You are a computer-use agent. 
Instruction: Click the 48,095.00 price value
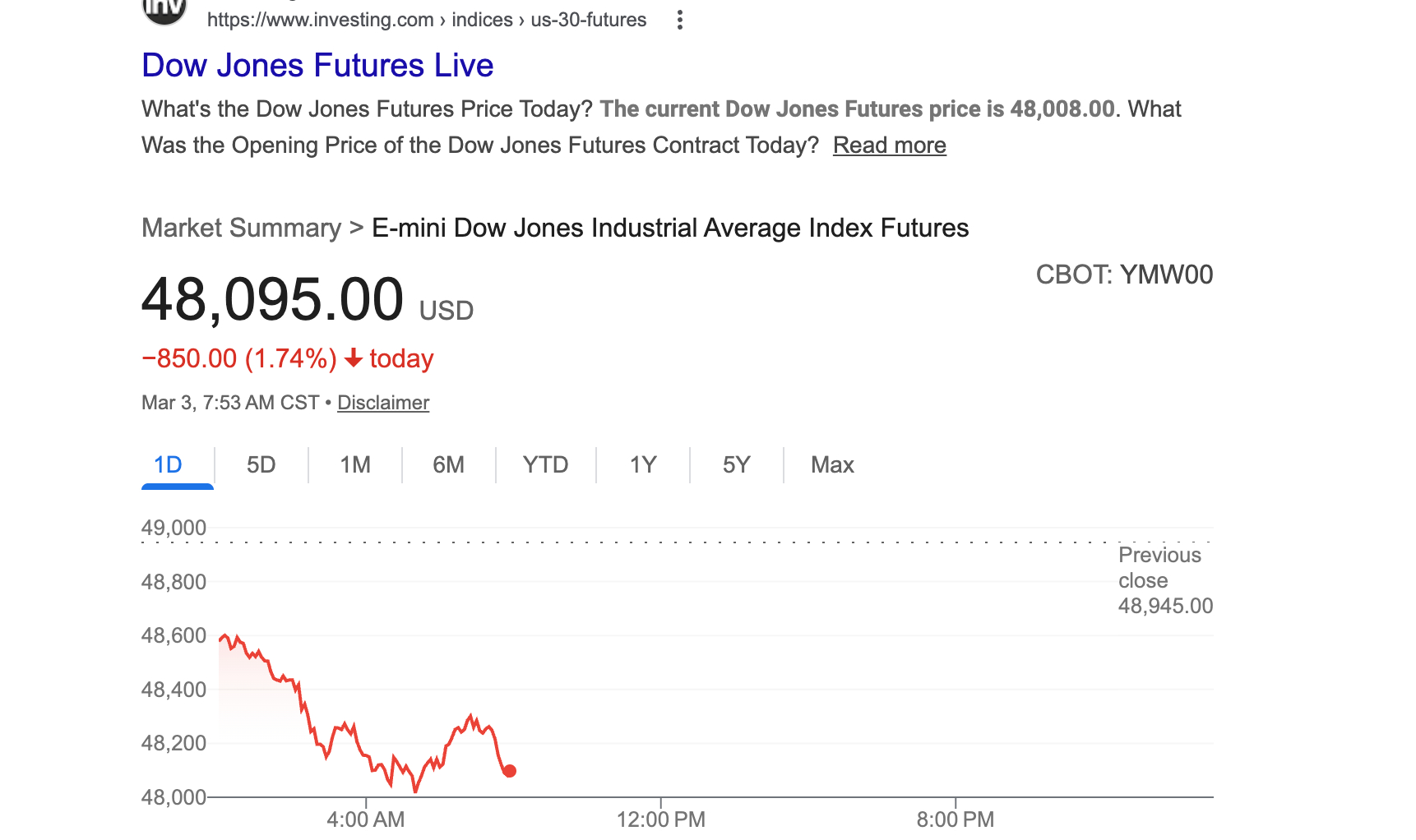272,300
